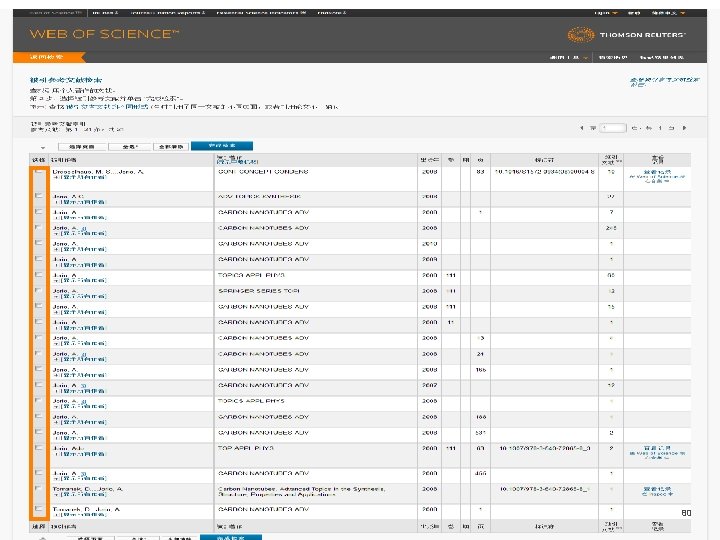Click the Select All button
Viewport: 720px width, 540px height.
[130, 146]
